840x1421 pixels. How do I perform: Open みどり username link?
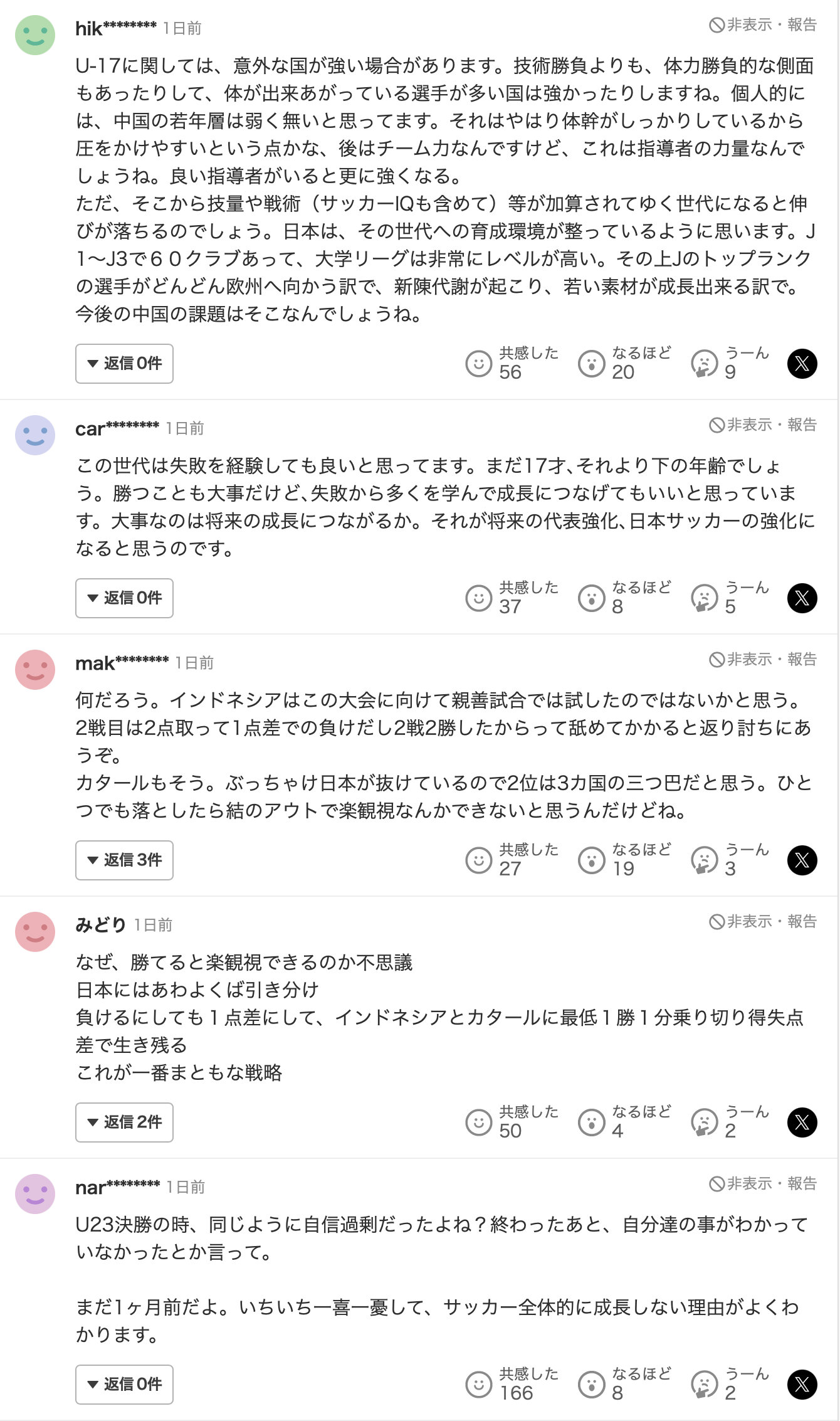pyautogui.click(x=100, y=925)
